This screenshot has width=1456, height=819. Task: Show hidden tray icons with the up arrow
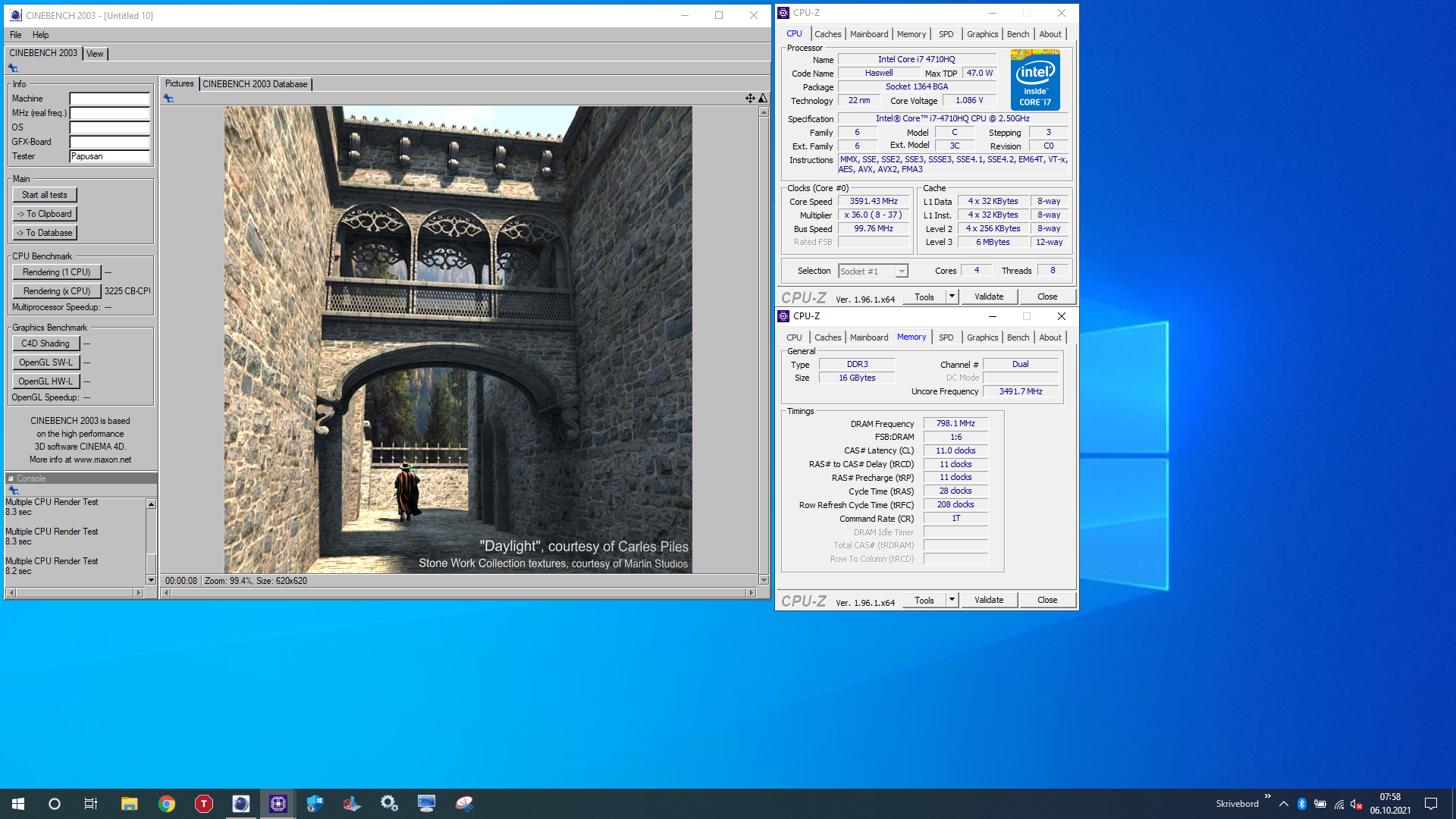point(1284,804)
